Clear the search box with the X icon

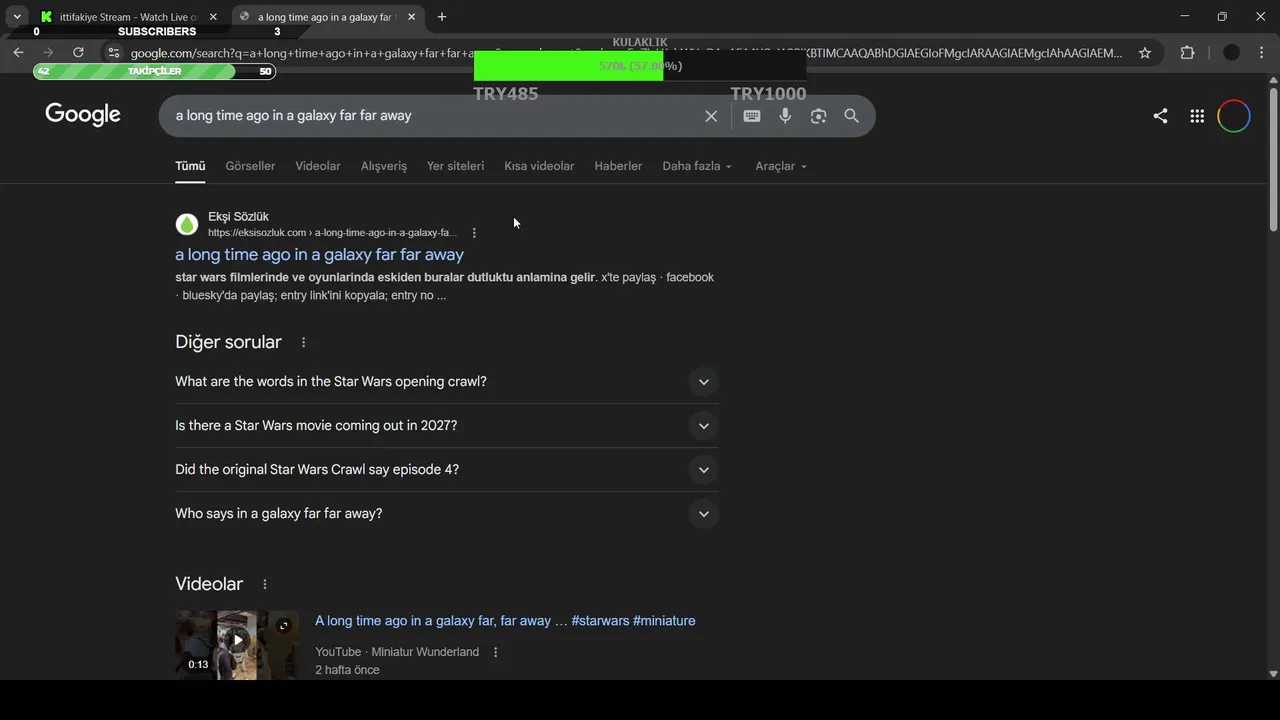click(711, 116)
